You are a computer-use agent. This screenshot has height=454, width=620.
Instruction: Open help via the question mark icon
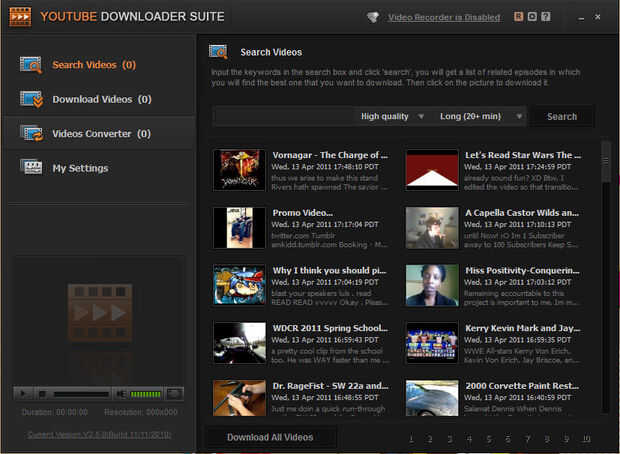pos(546,17)
